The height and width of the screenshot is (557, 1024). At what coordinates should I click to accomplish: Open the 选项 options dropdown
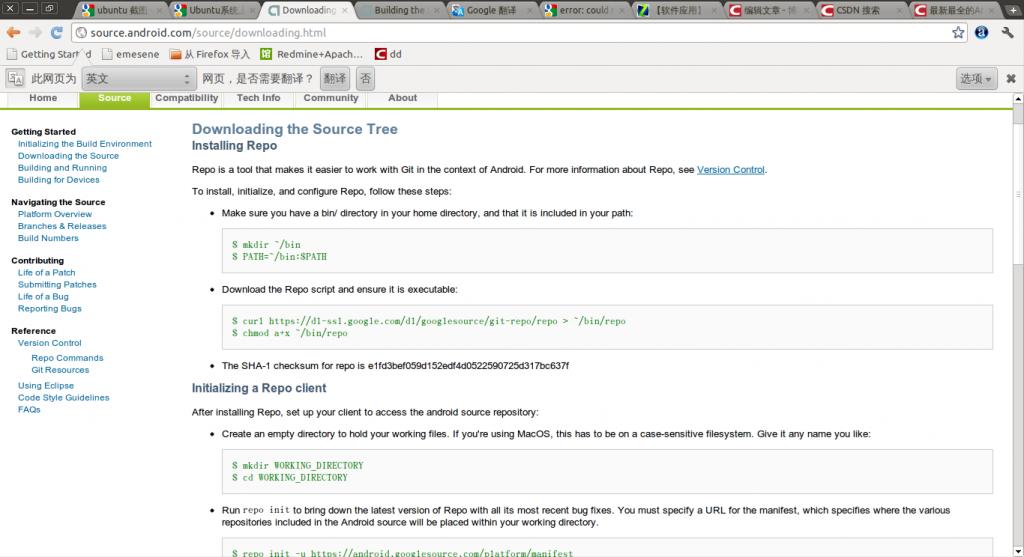(x=976, y=78)
